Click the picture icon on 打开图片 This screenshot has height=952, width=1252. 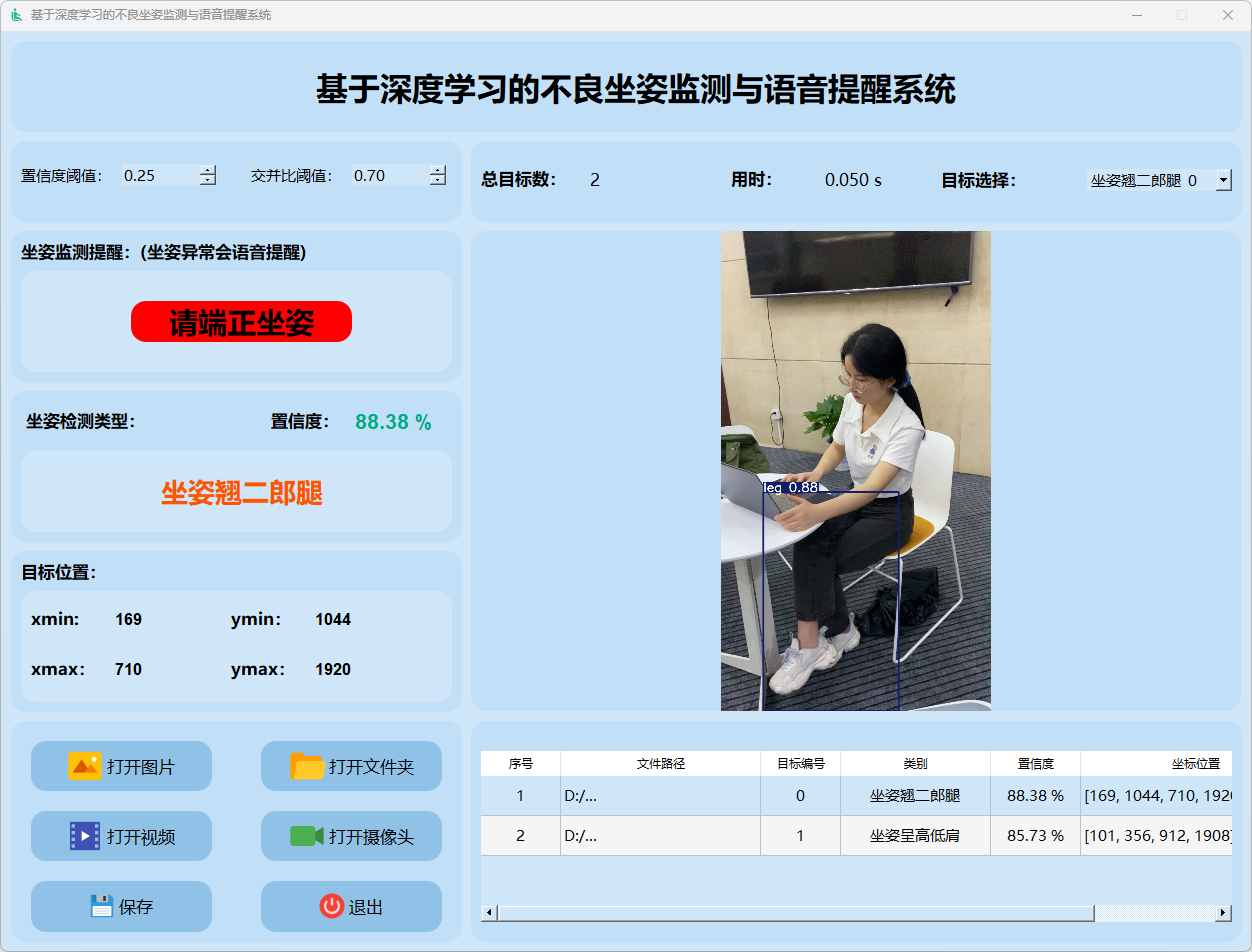(x=85, y=766)
